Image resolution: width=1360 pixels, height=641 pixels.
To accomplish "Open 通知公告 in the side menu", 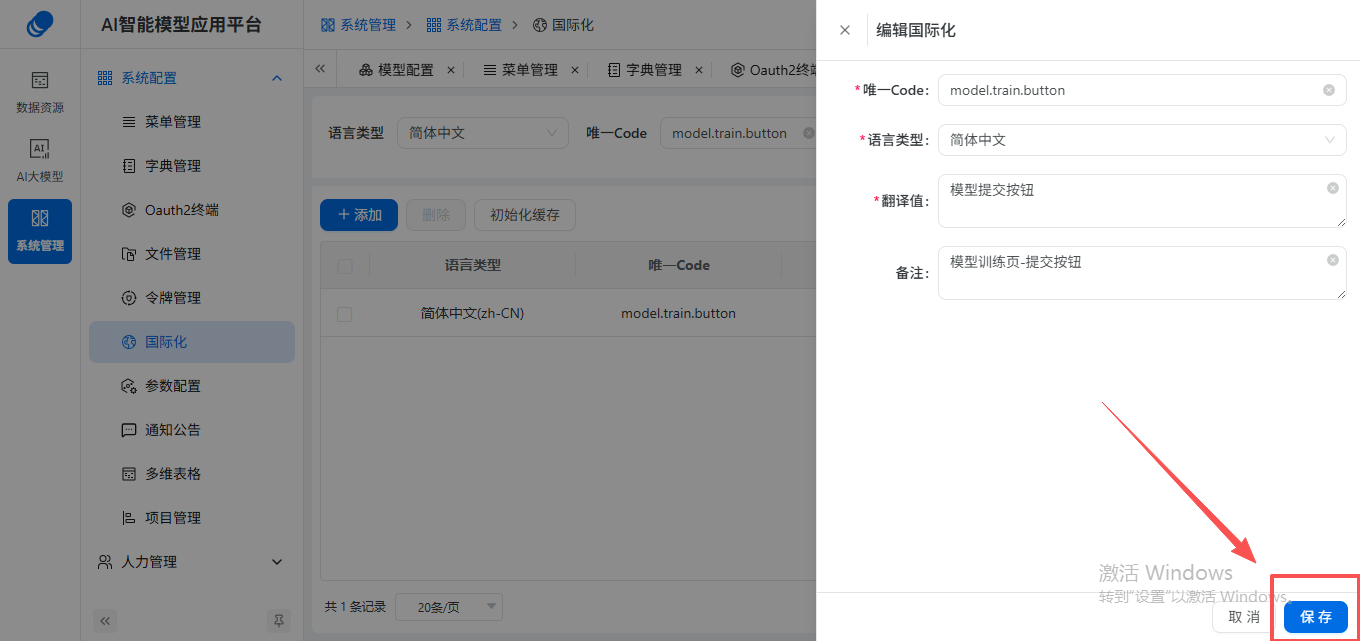I will pos(192,430).
